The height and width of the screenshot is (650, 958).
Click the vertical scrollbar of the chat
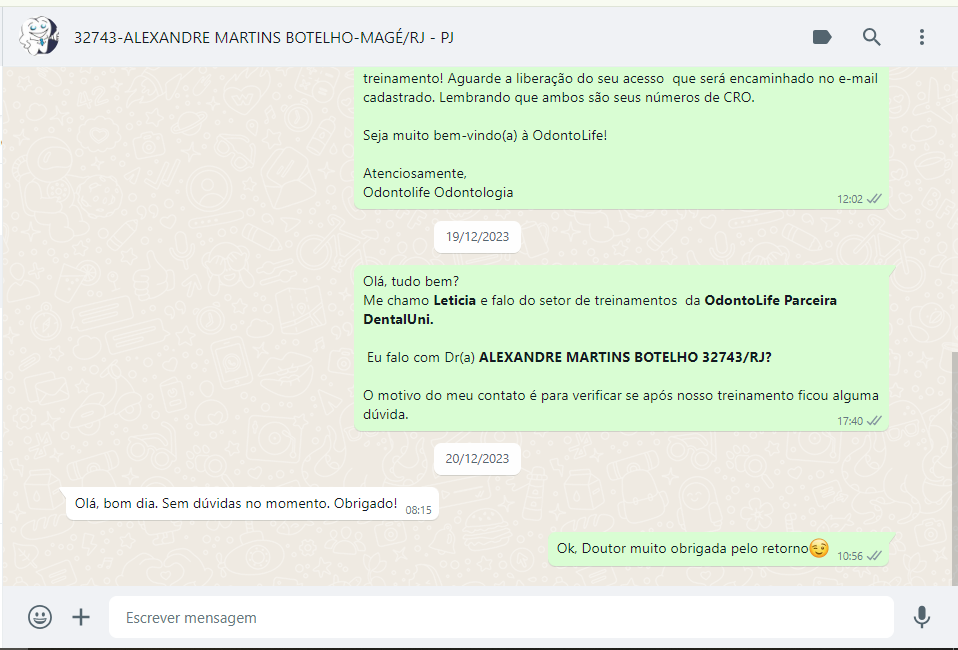[x=954, y=467]
